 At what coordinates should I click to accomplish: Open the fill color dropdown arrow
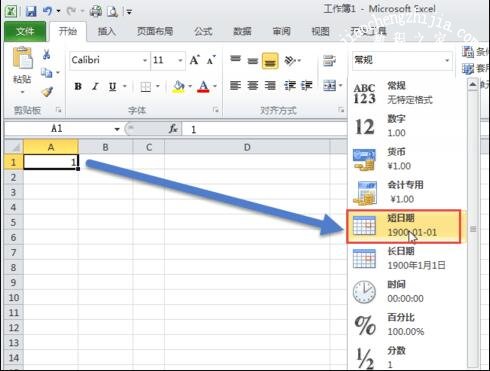tap(190, 87)
